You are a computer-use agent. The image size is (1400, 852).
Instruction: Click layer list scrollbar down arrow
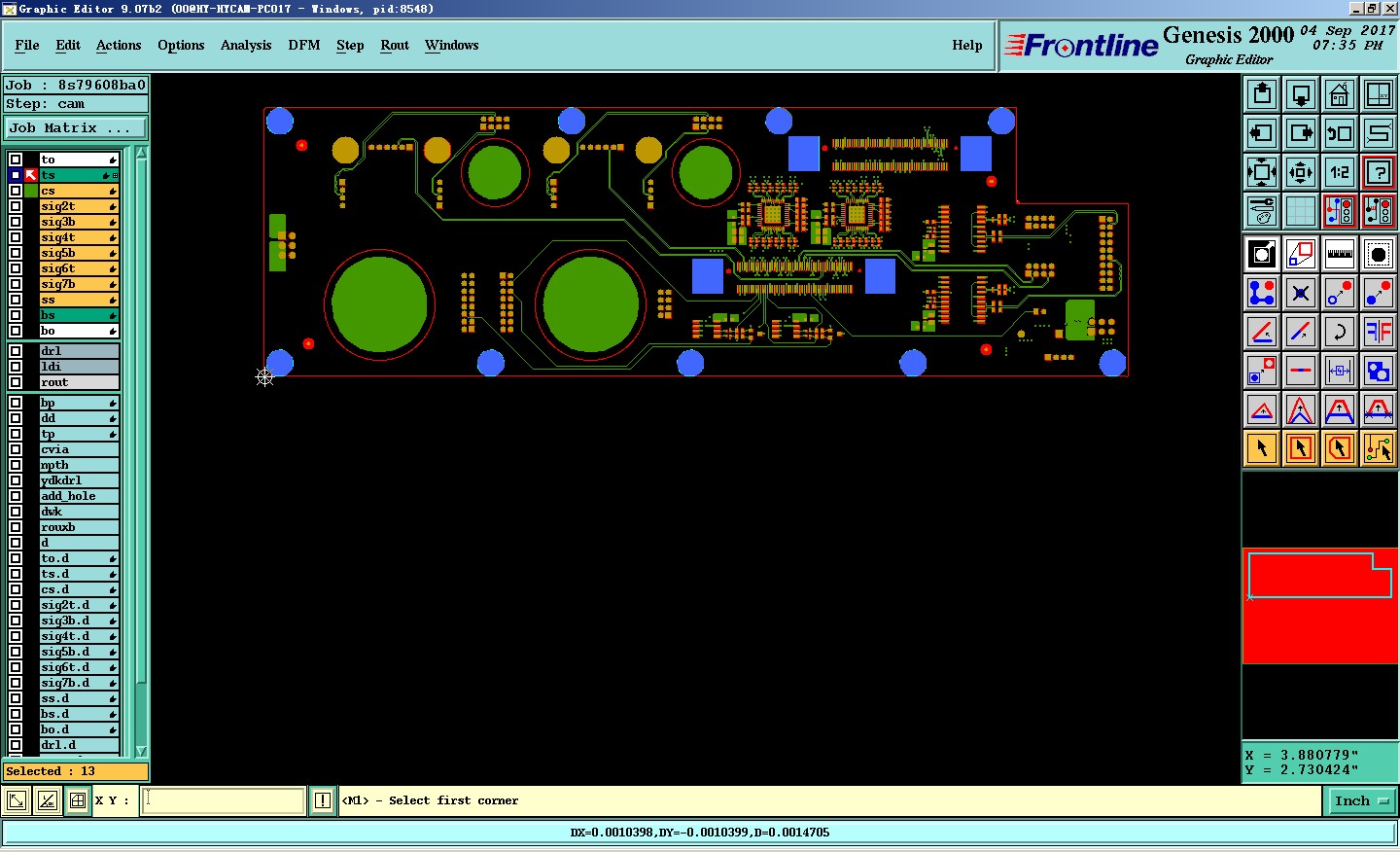(x=142, y=751)
